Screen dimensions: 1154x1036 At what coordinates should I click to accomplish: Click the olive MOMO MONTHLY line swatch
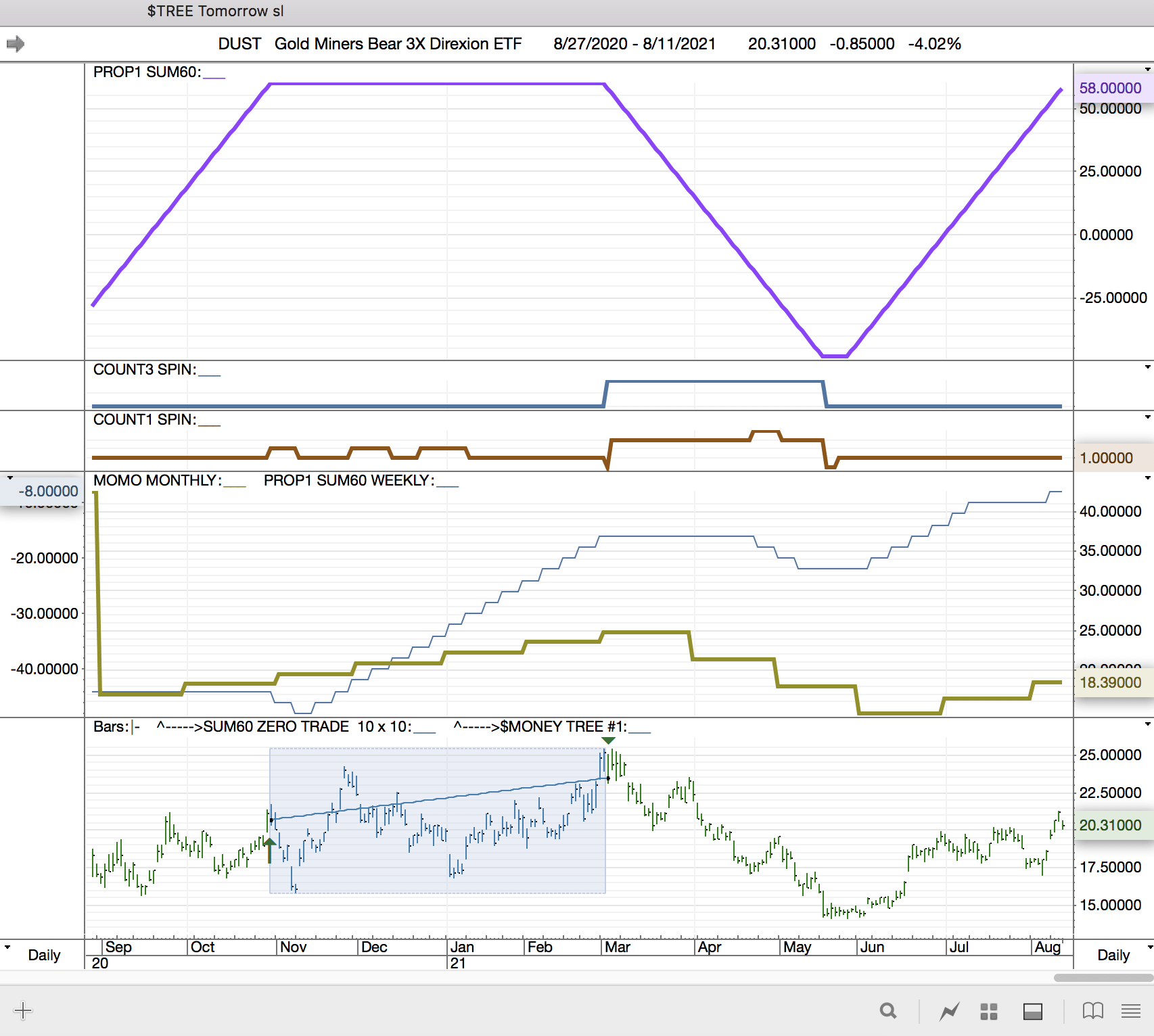(235, 486)
